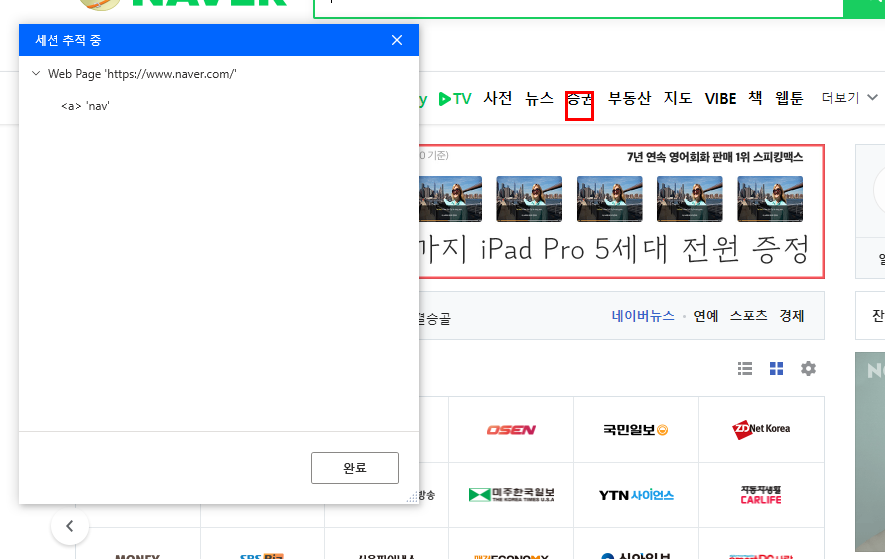885x559 pixels.
Task: Open the VIBE menu item
Action: 720,99
